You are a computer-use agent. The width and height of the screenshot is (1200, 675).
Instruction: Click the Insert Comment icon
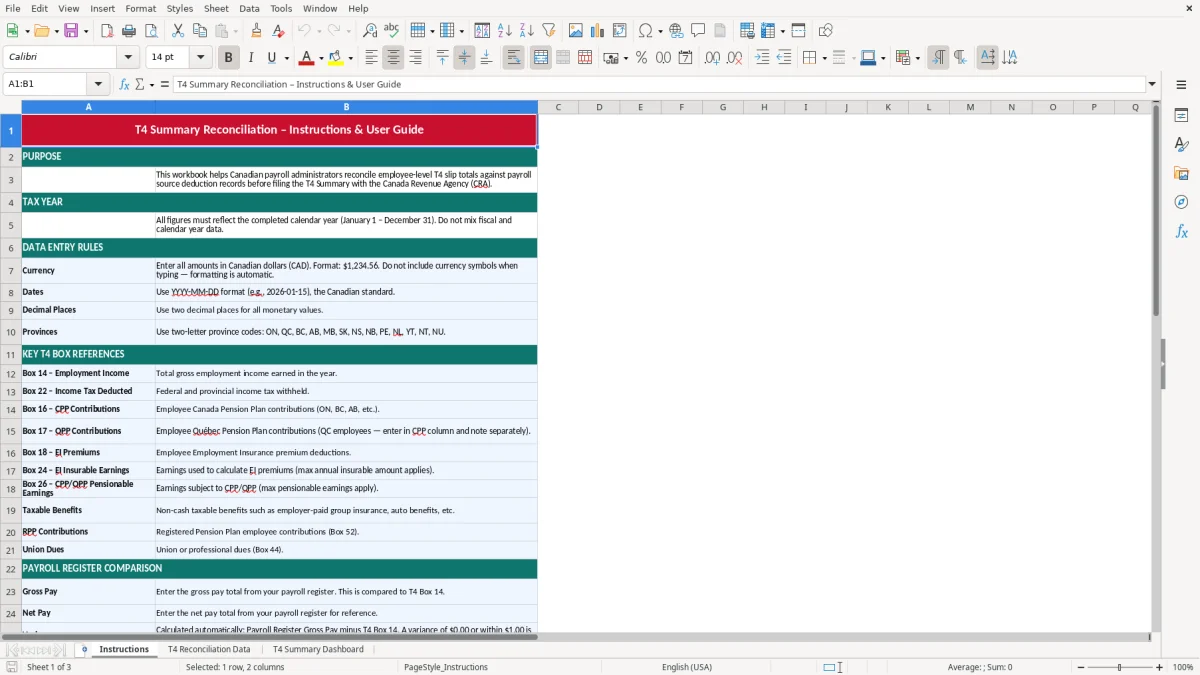tap(698, 31)
